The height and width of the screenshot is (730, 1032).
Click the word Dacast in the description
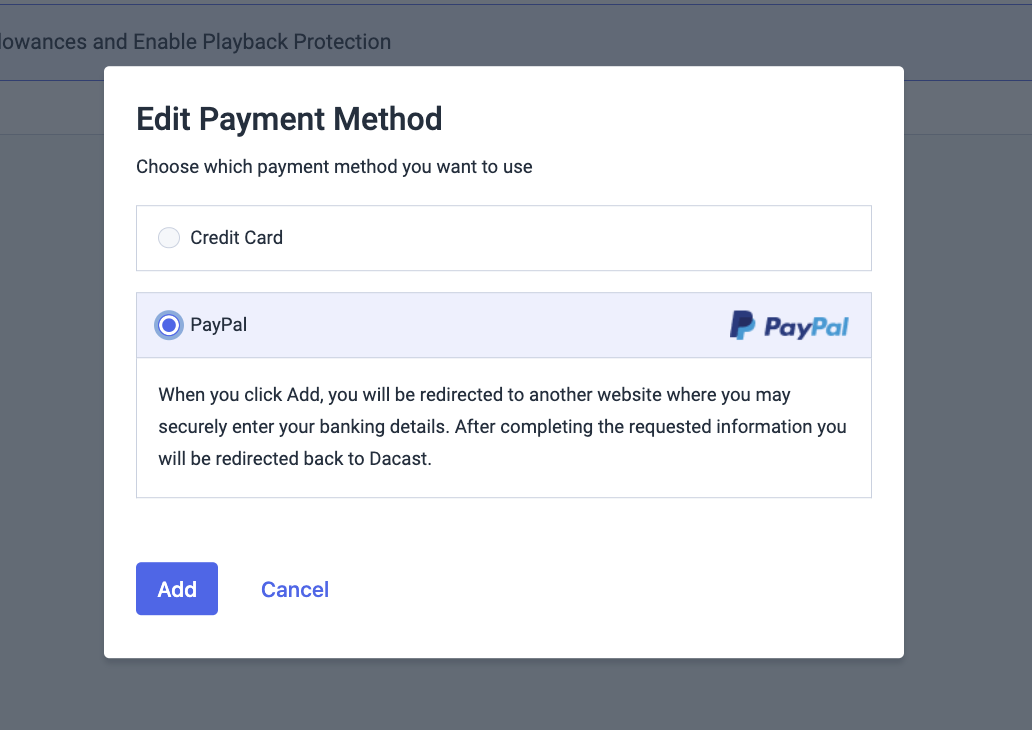pyautogui.click(x=398, y=458)
